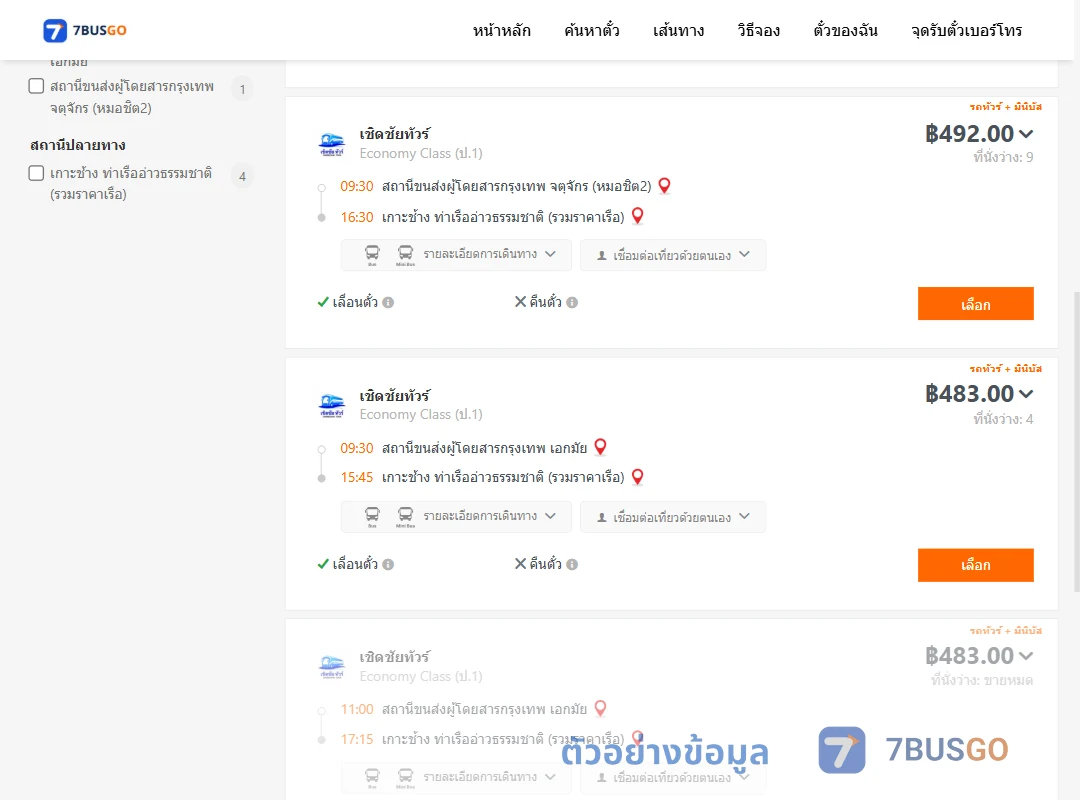Click the info icon next to คืนตั๋ว on ฿492.00 trip
Screen dimensions: 1080x800
[572, 302]
